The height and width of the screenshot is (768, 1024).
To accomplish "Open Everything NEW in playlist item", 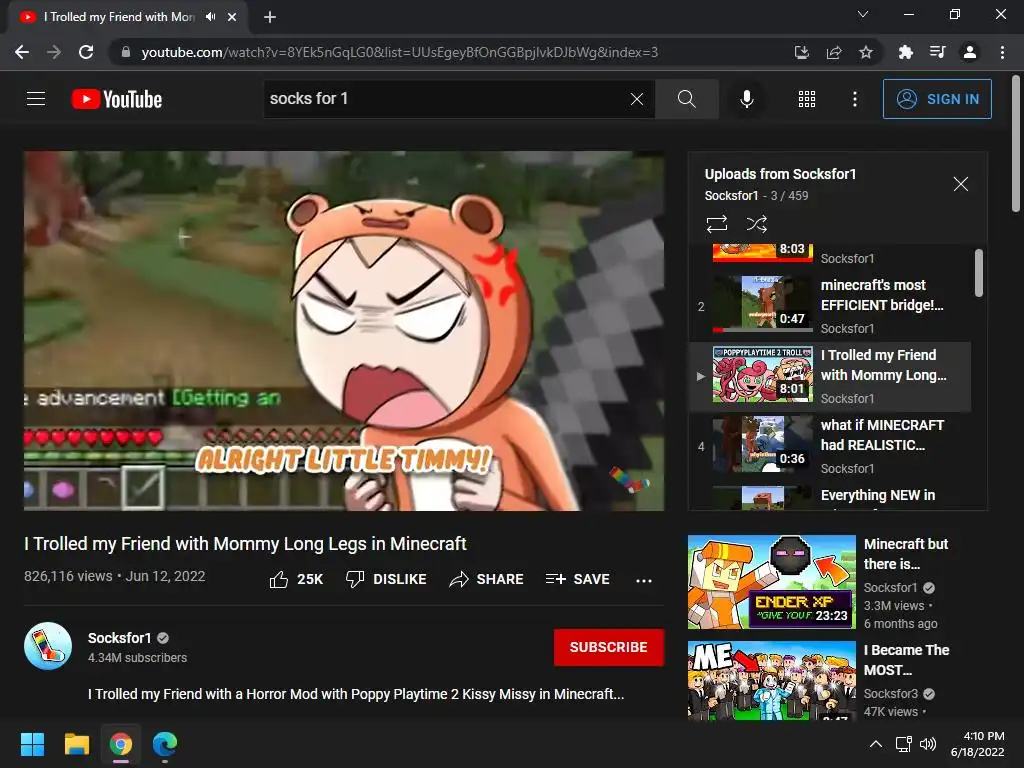I will [829, 496].
